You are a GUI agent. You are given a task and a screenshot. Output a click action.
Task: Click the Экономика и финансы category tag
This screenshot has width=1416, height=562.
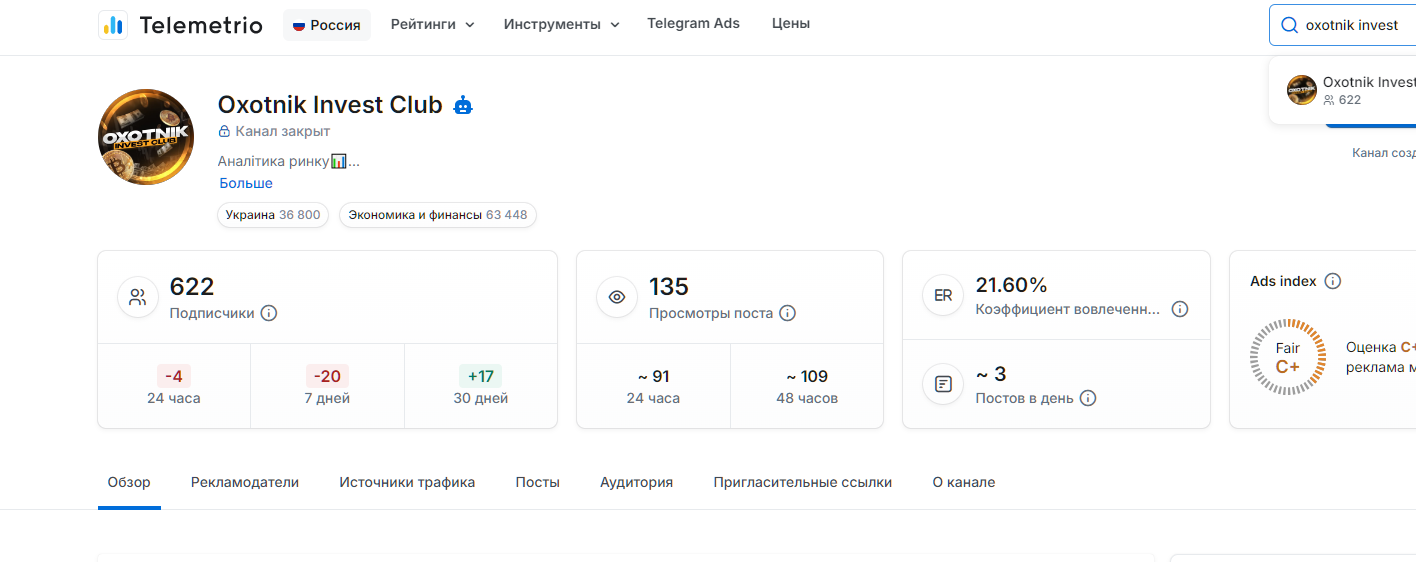[438, 215]
